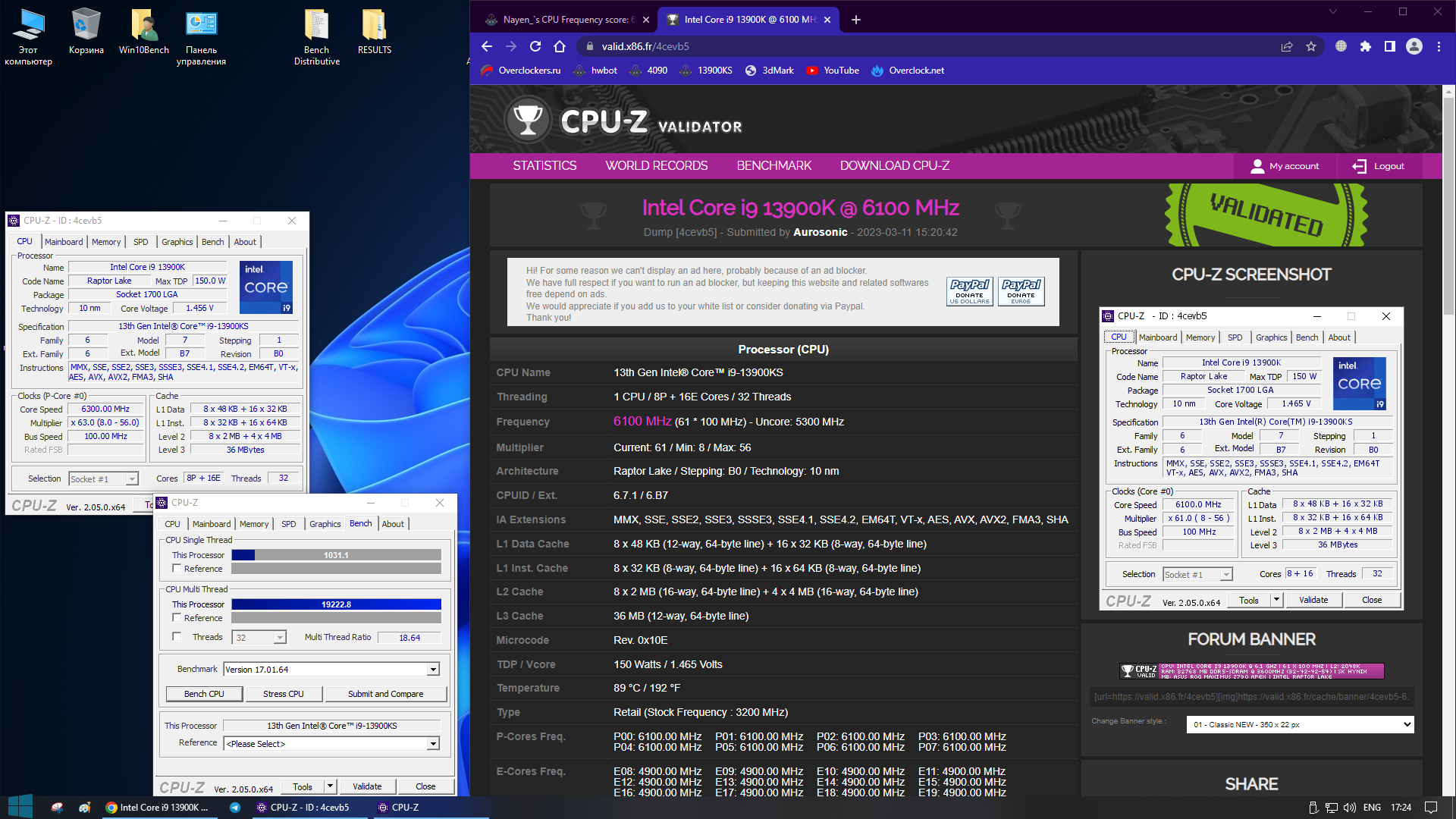The width and height of the screenshot is (1456, 819).
Task: Toggle the browser side panel icon
Action: 1390,46
